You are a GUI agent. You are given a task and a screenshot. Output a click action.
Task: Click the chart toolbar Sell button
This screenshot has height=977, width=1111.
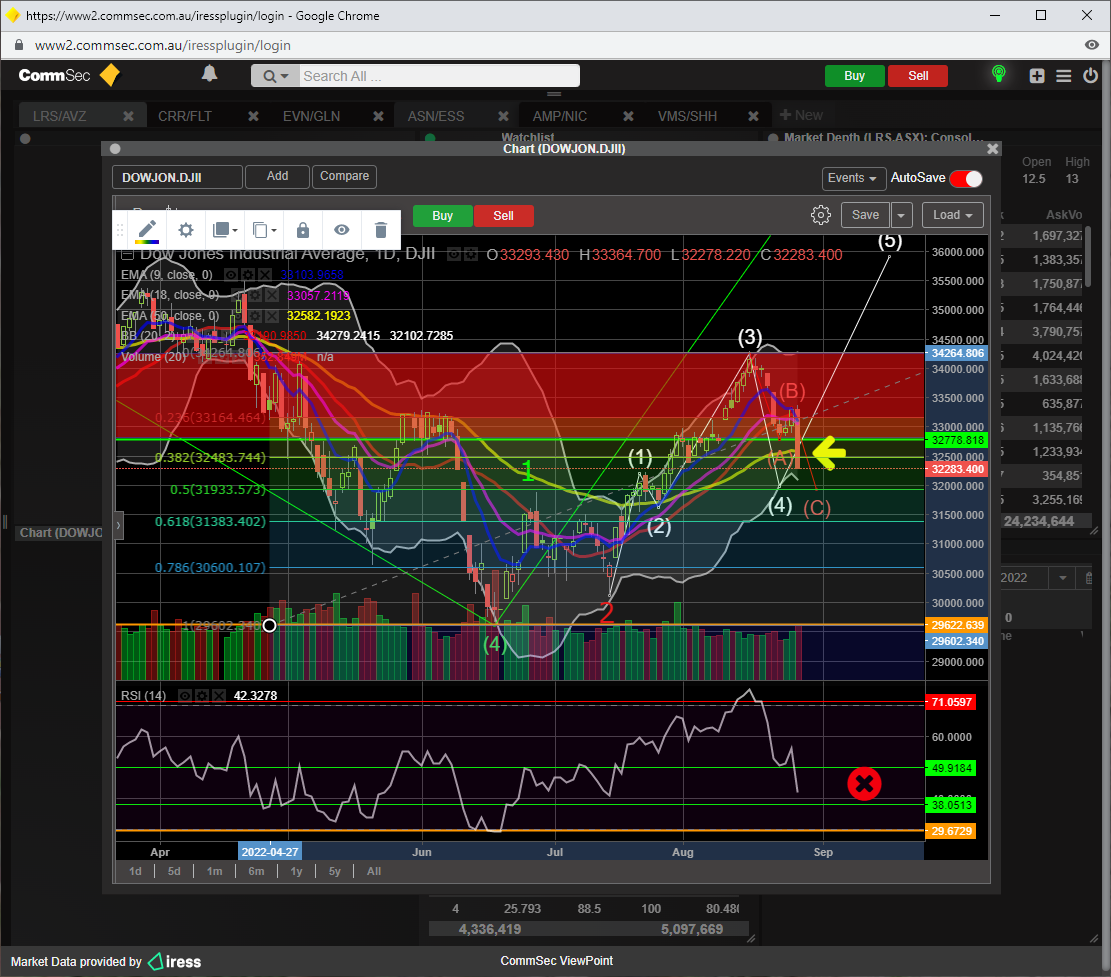[x=503, y=215]
